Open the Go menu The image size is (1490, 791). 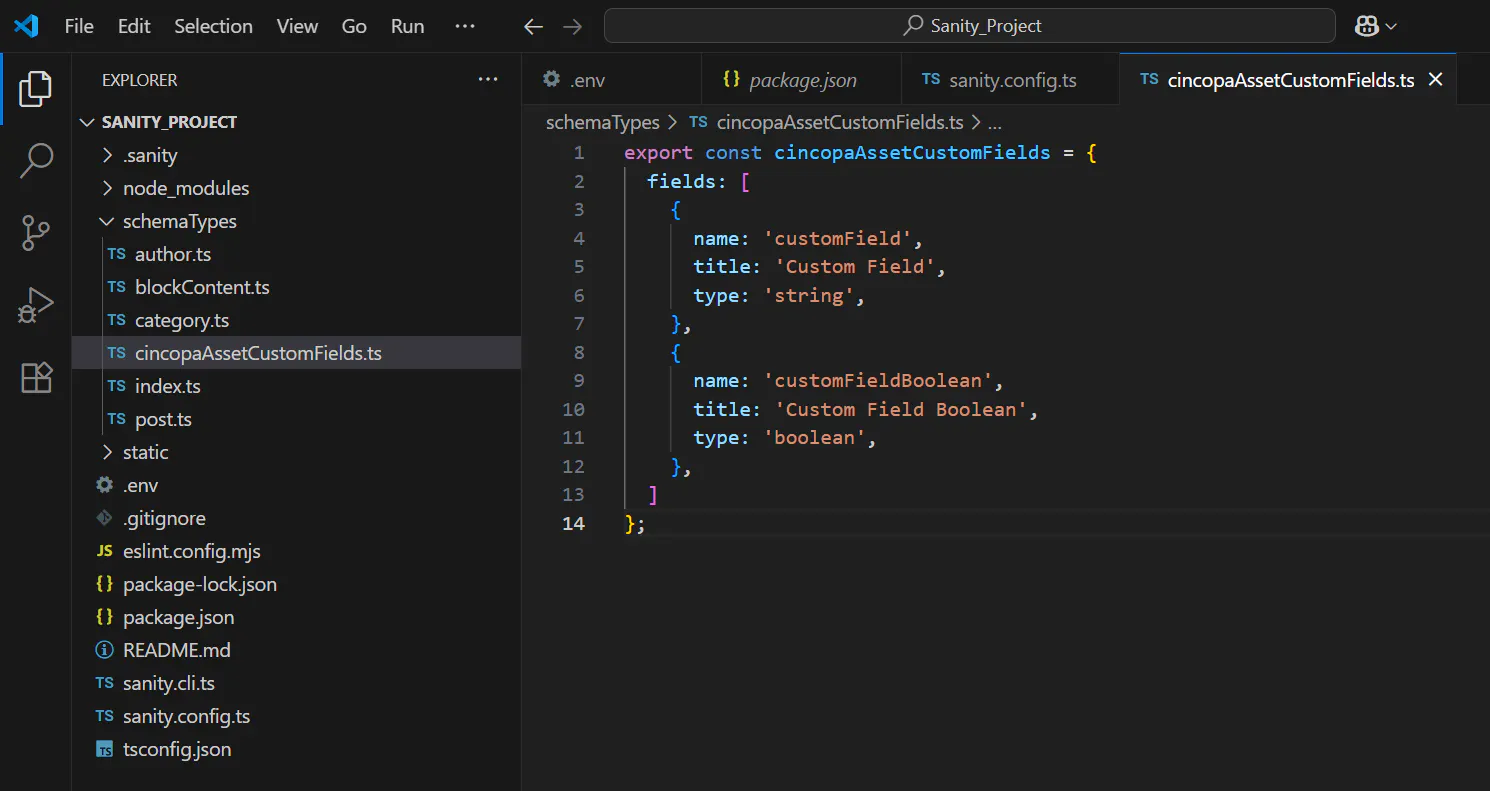point(354,27)
